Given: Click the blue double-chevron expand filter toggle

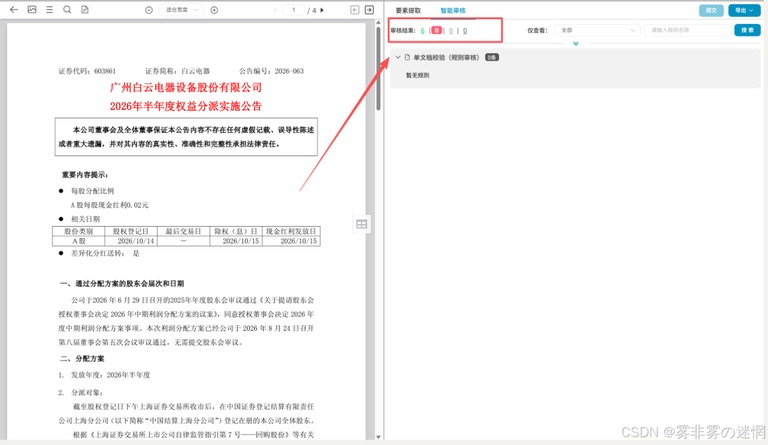Looking at the screenshot, I should click(x=576, y=44).
